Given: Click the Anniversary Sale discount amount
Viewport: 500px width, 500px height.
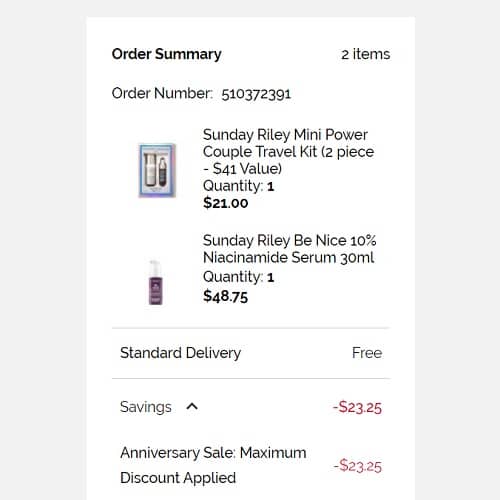Looking at the screenshot, I should point(357,466).
